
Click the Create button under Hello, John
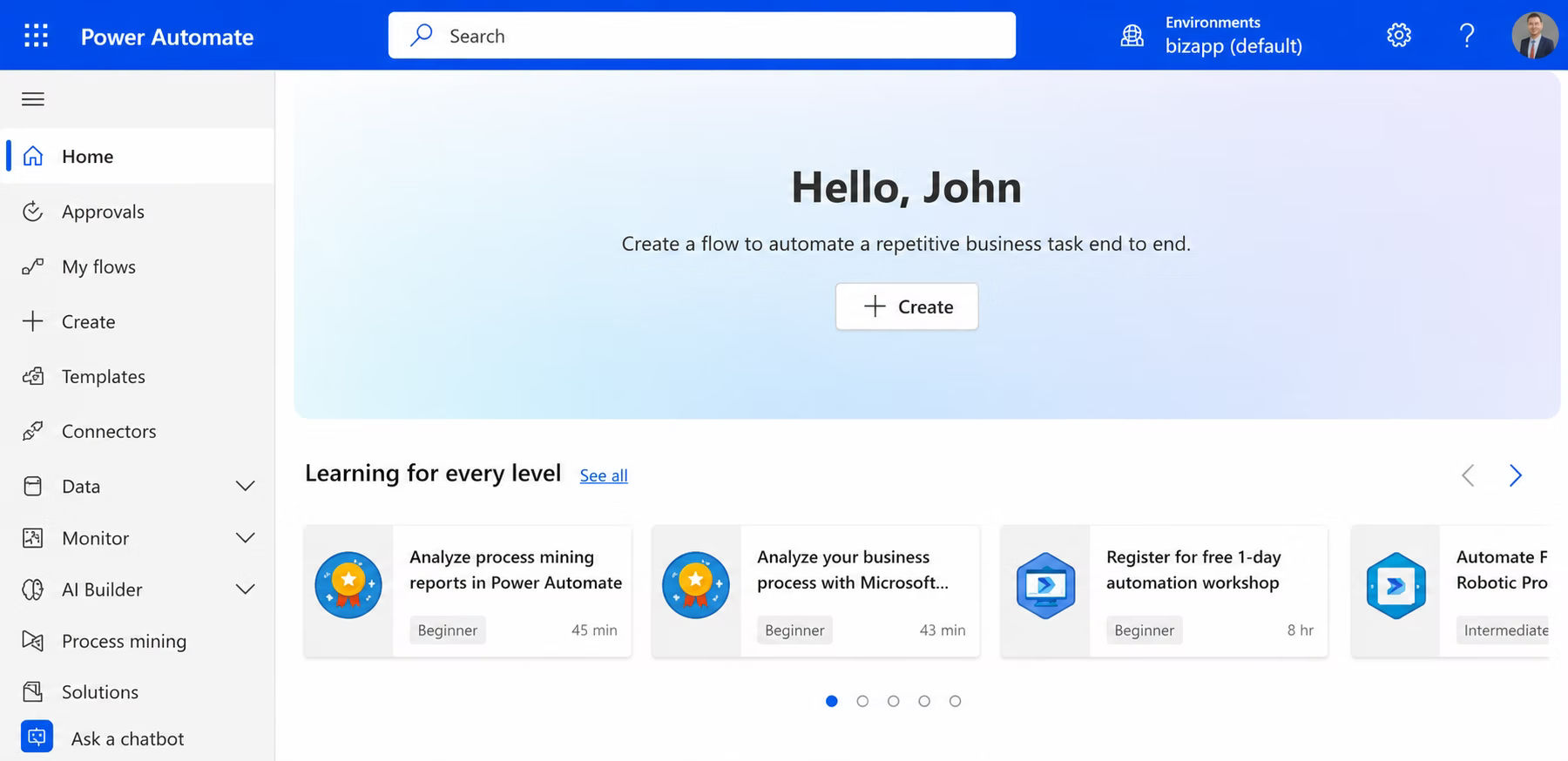(907, 306)
